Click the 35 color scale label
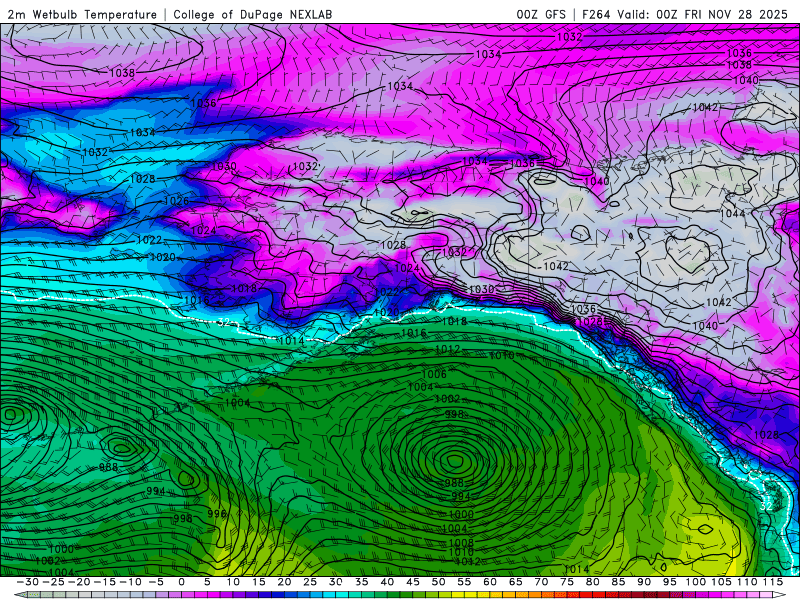The image size is (800, 600). (361, 582)
